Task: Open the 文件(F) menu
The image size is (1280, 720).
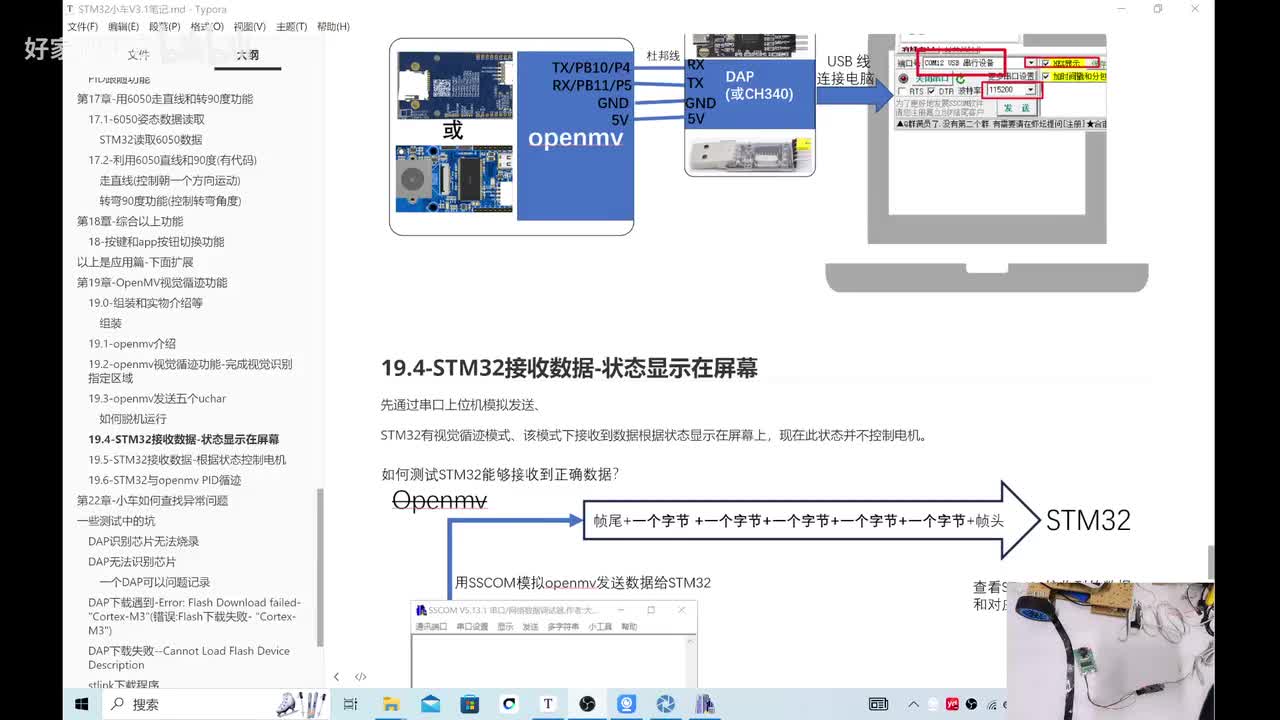Action: click(x=82, y=27)
